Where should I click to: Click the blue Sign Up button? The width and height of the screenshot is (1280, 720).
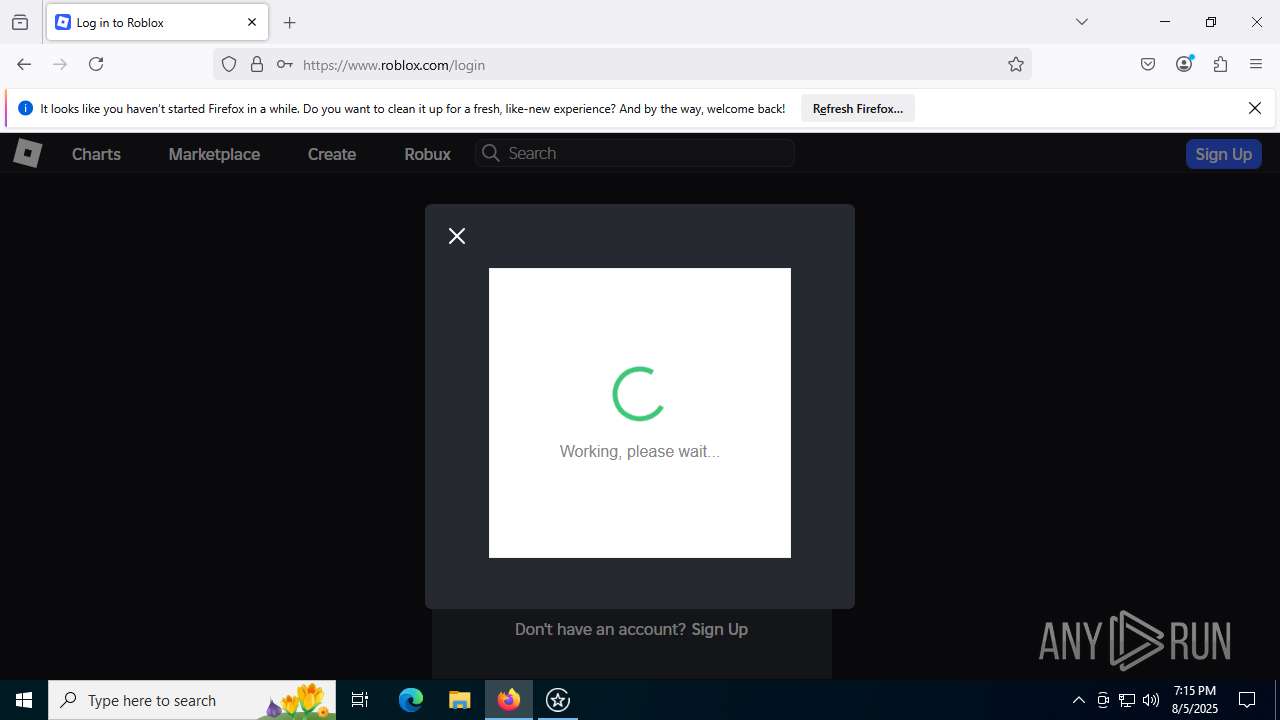point(1223,154)
